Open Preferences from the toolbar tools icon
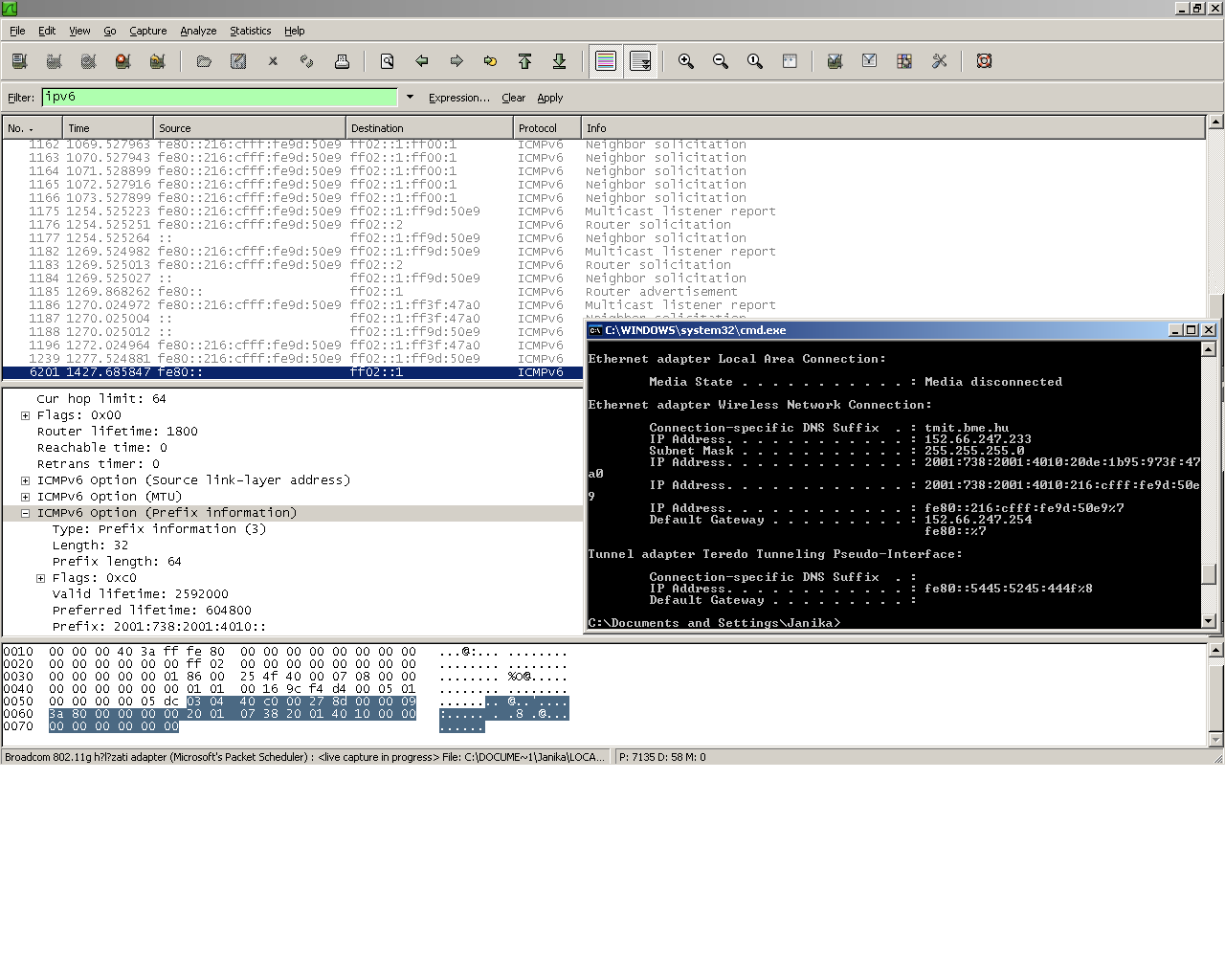1225x980 pixels. pyautogui.click(x=939, y=61)
